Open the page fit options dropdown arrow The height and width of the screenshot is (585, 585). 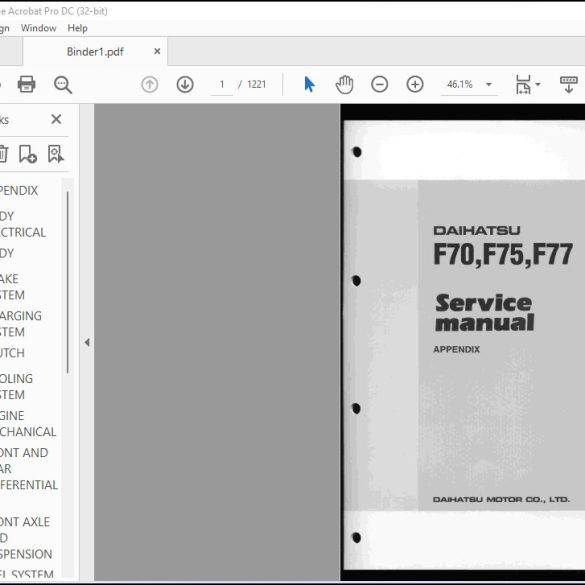pyautogui.click(x=538, y=84)
